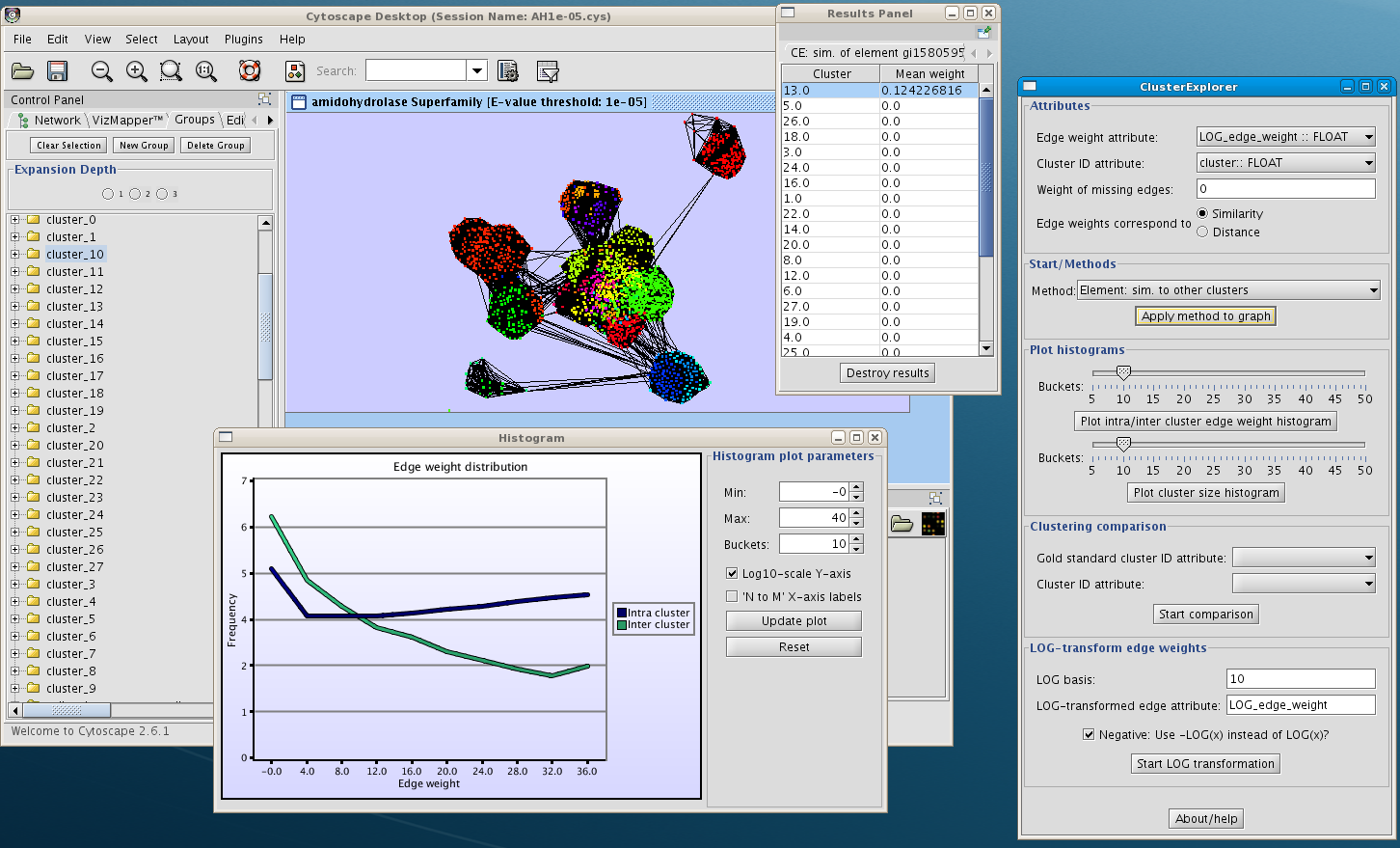Viewport: 1400px width, 848px height.
Task: Open the VizMapper palette toolbar icon
Action: coord(295,70)
